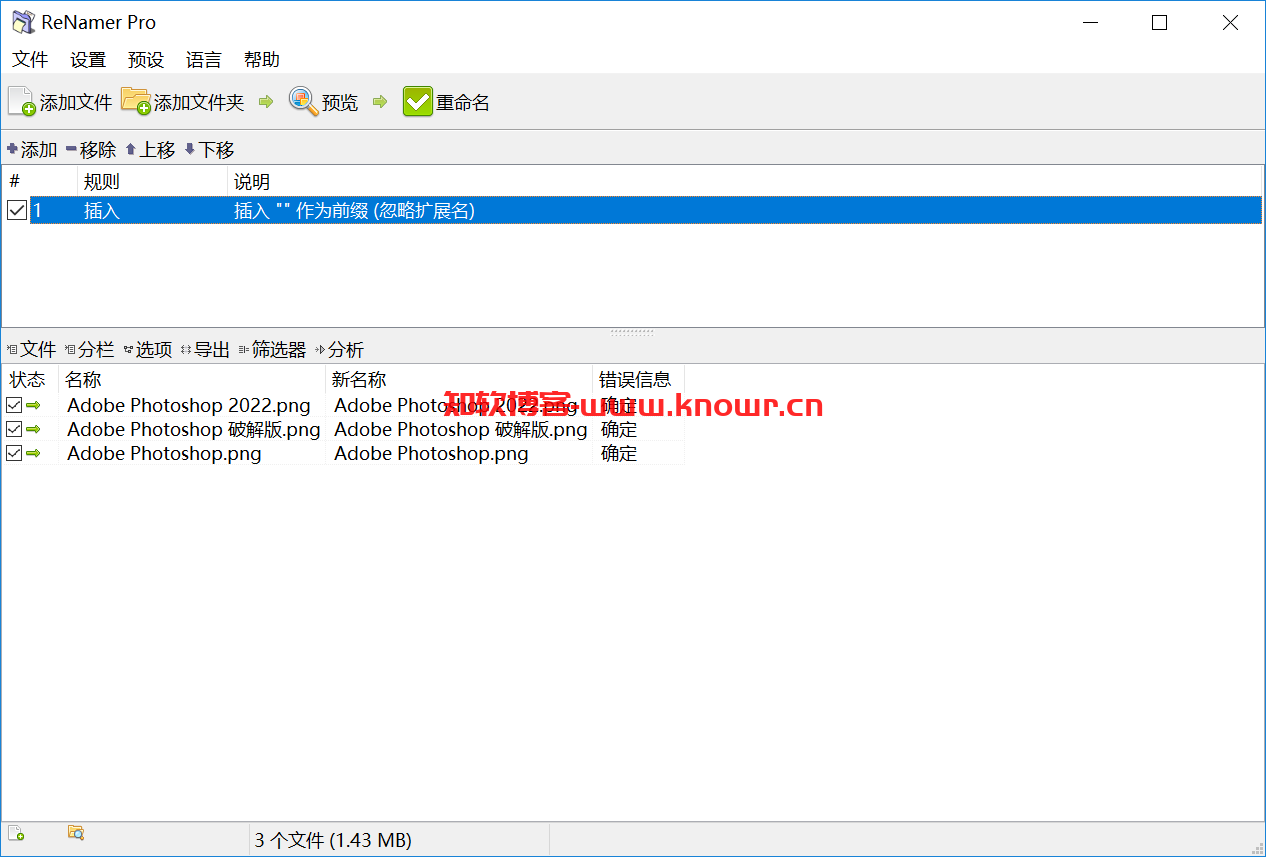
Task: Select file name Adobe Photoshop.png in 名称 column
Action: [x=164, y=453]
